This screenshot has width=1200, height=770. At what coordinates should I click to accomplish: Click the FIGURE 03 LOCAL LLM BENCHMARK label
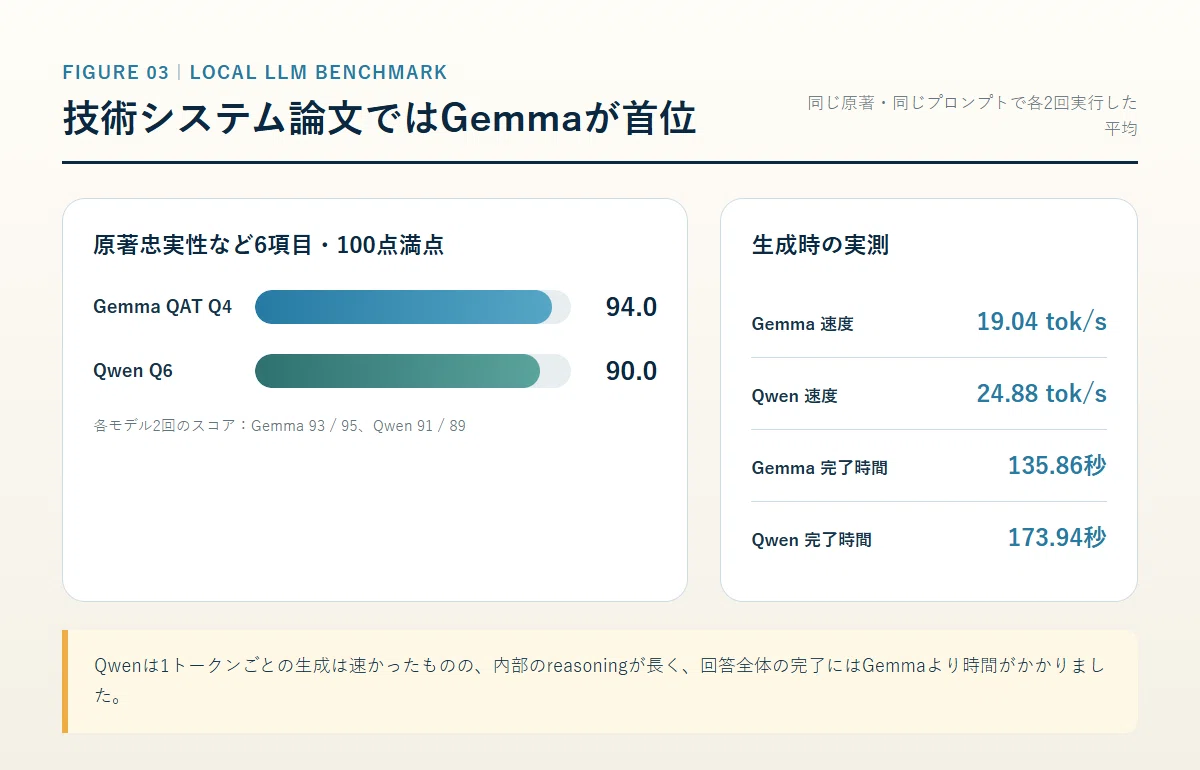[255, 72]
